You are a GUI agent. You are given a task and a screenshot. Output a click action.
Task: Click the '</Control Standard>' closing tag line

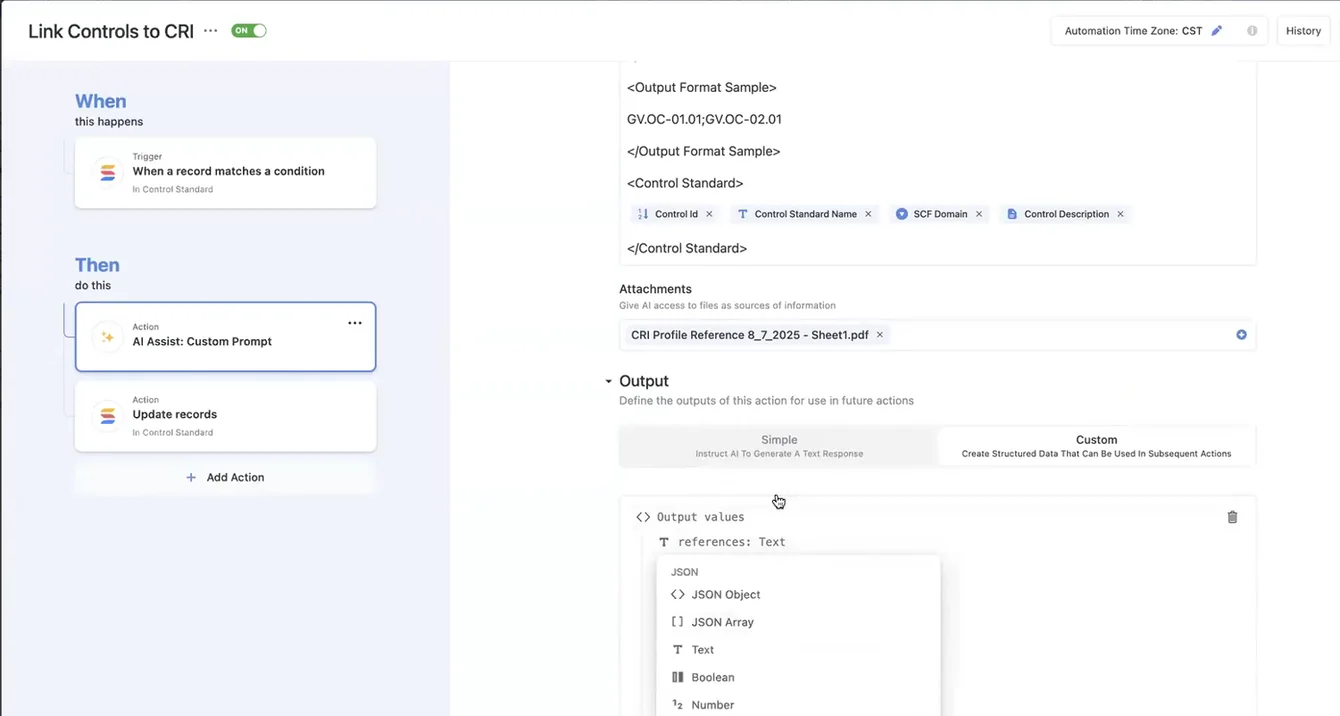click(x=687, y=248)
